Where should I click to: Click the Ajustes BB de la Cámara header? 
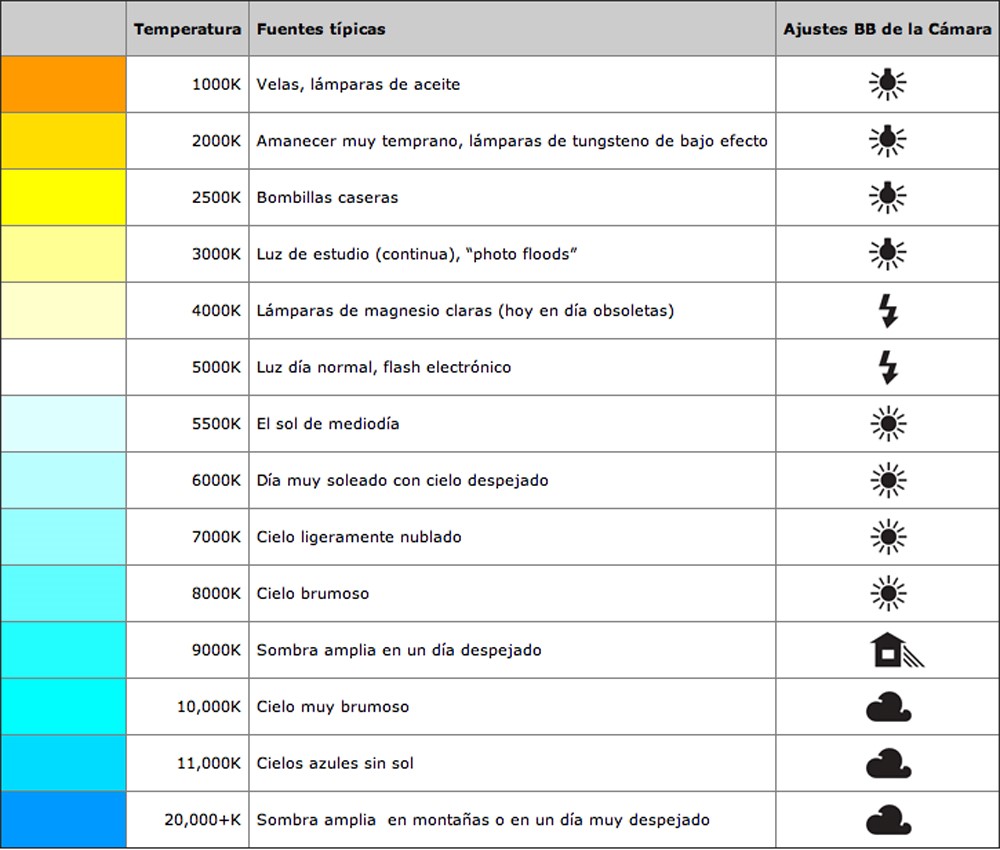[887, 29]
